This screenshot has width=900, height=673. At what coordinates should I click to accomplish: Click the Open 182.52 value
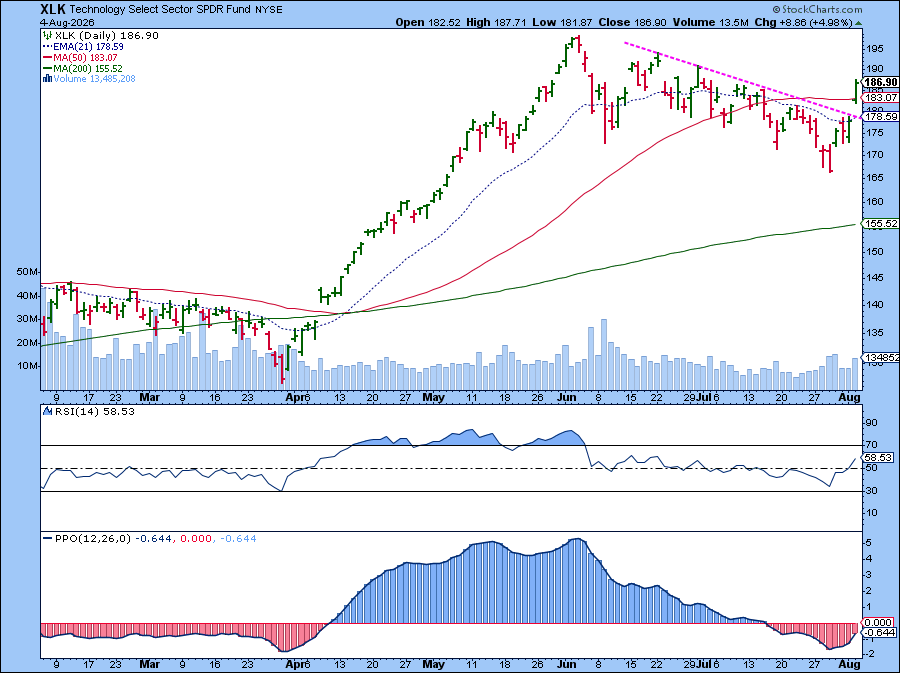428,22
